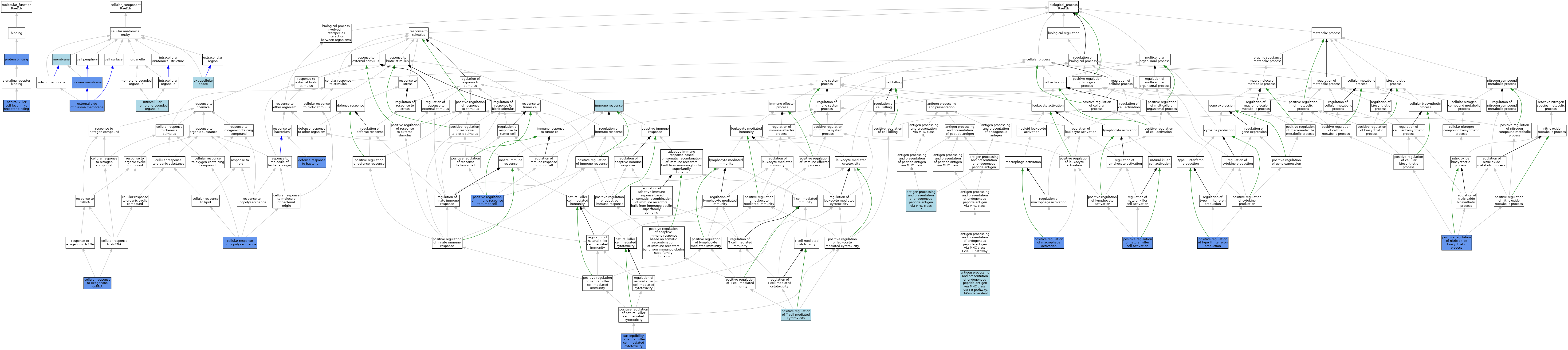The image size is (1568, 350).
Task: Select the TAP-independent antigen processing node
Action: [x=975, y=283]
